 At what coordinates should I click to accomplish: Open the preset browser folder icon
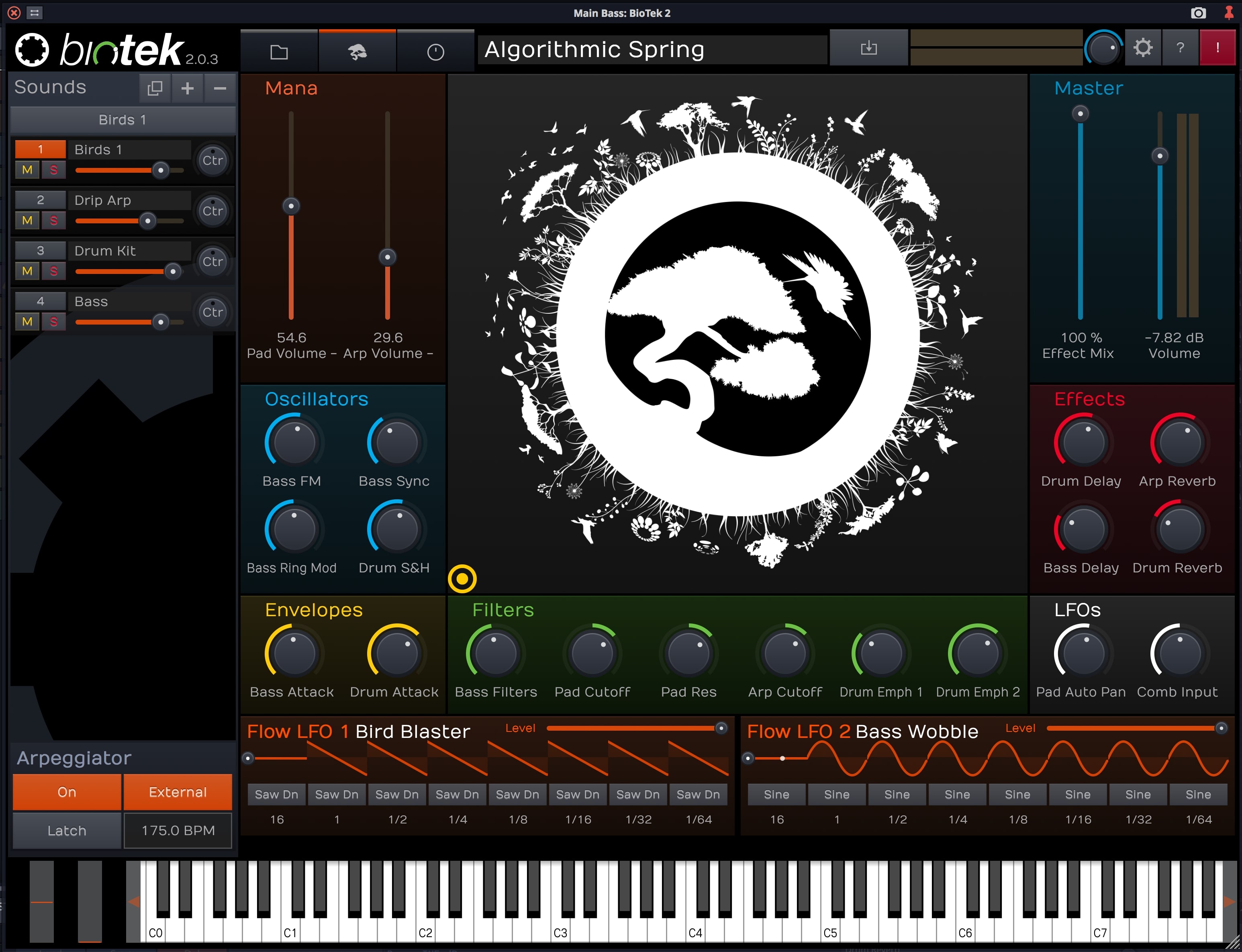[279, 51]
